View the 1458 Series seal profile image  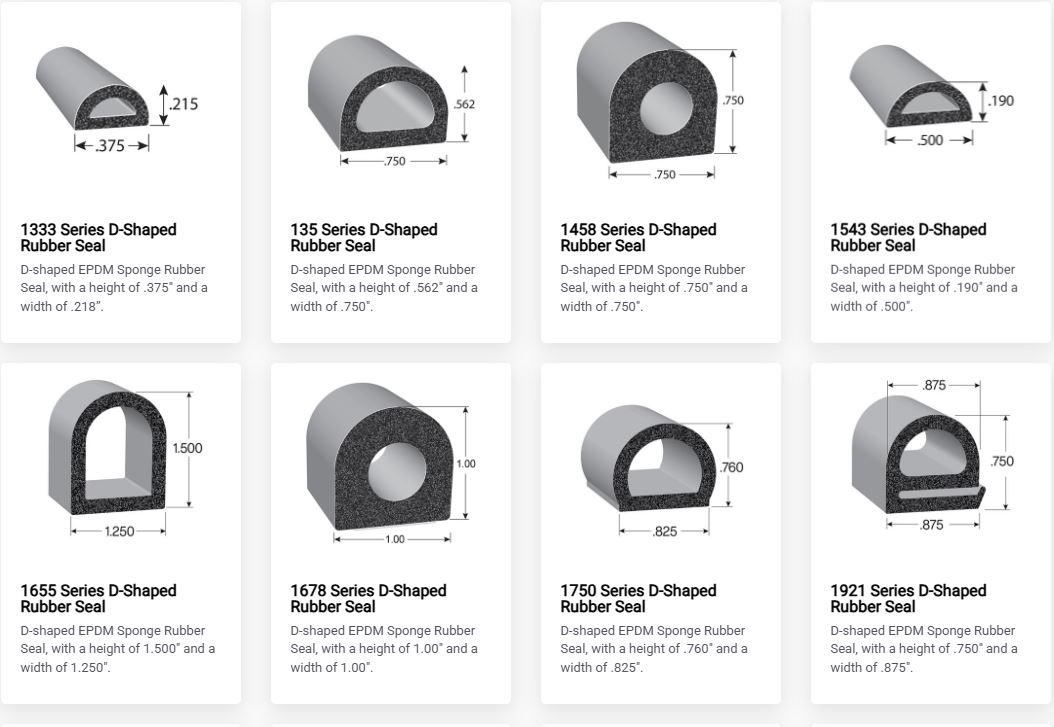click(661, 101)
